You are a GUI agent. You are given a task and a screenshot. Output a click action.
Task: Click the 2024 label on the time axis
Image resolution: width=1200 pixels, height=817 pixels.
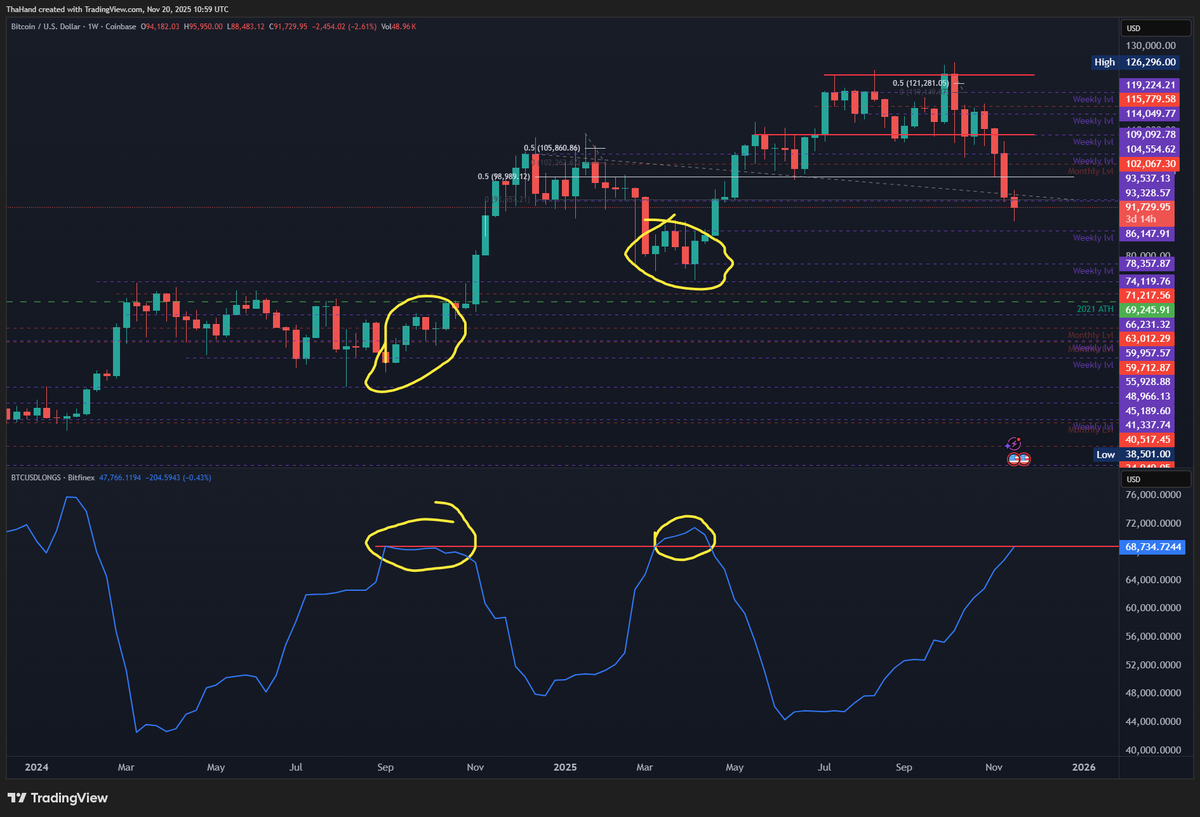click(x=36, y=768)
